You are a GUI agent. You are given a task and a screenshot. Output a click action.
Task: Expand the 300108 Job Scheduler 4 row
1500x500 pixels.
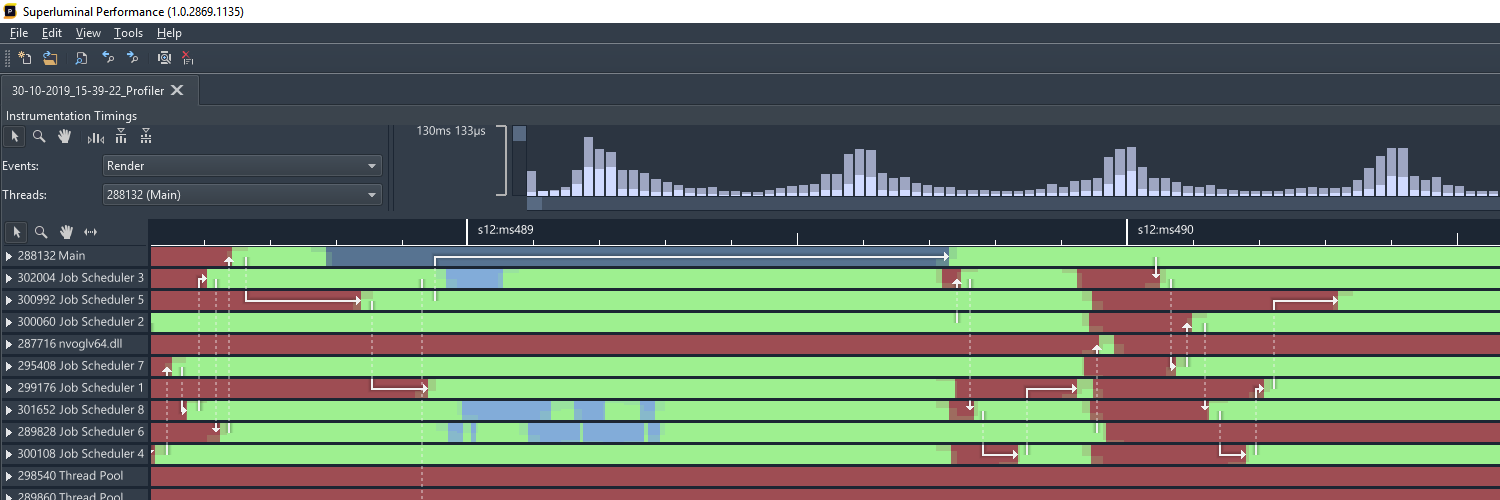click(x=9, y=454)
